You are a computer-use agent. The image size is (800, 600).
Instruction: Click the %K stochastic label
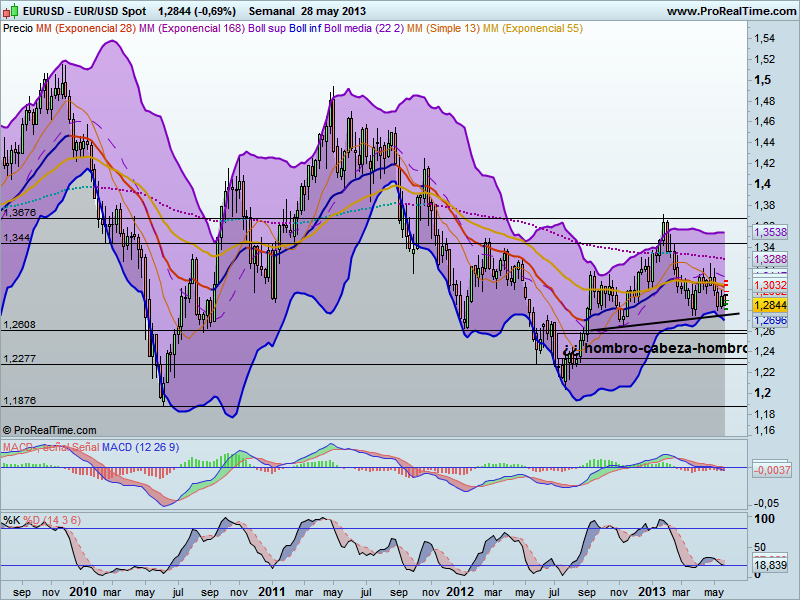12,520
